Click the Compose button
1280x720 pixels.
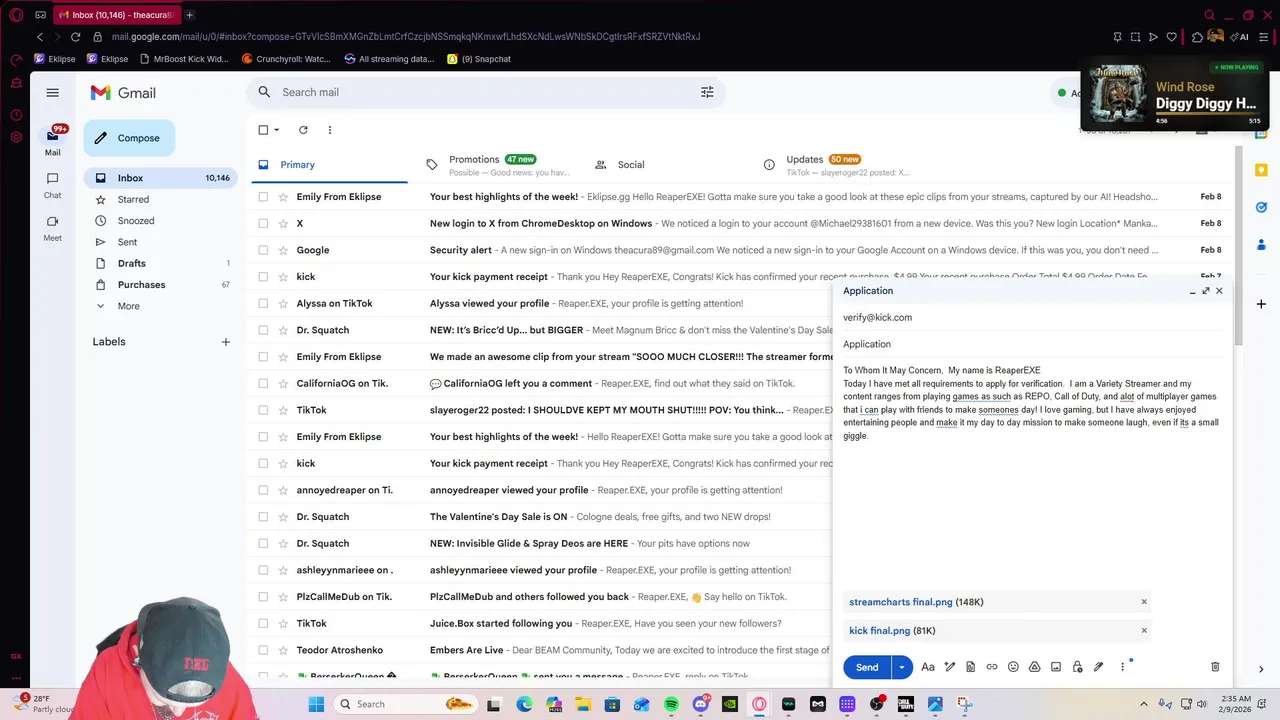129,138
